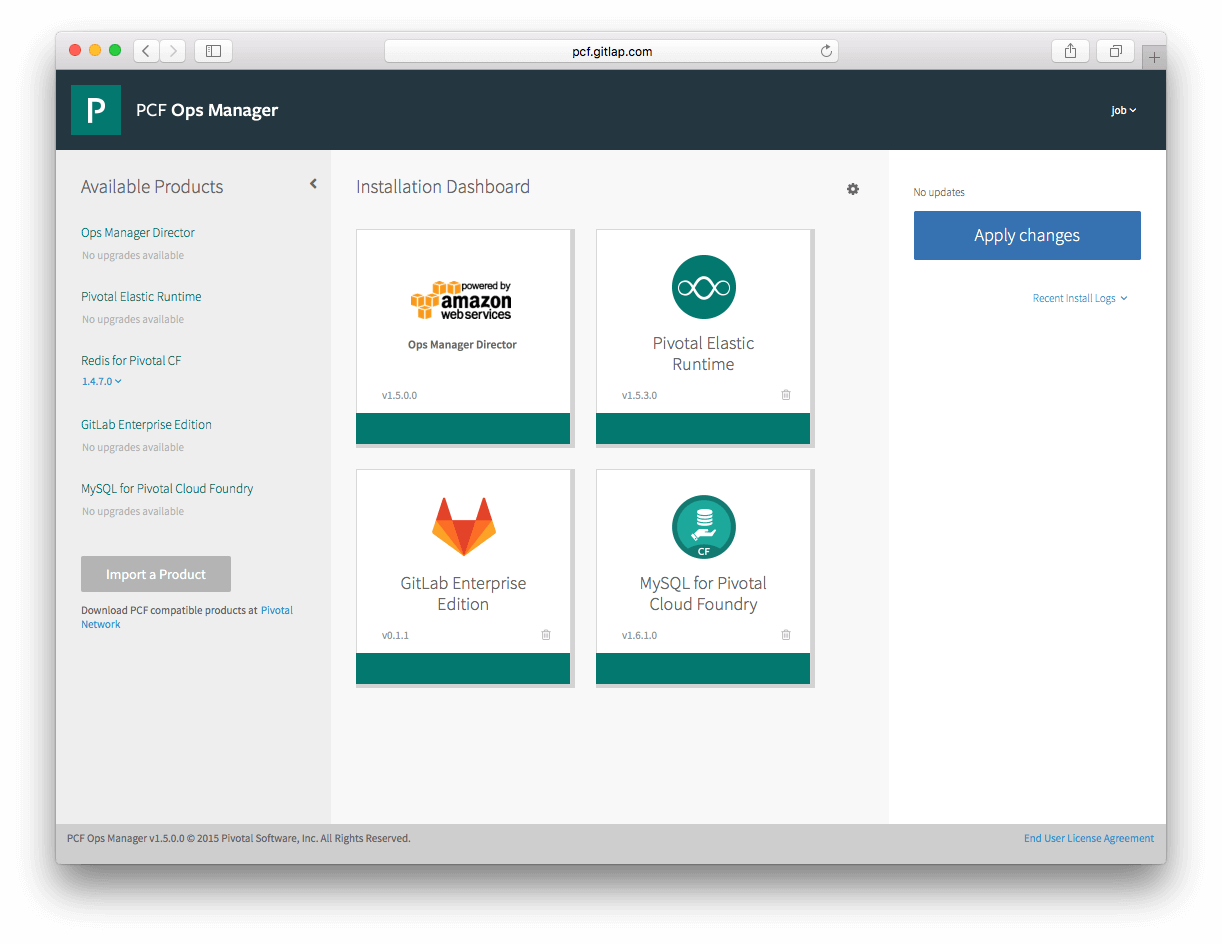
Task: Click the Pivotal Elastic Runtime infinity icon
Action: pyautogui.click(x=704, y=287)
